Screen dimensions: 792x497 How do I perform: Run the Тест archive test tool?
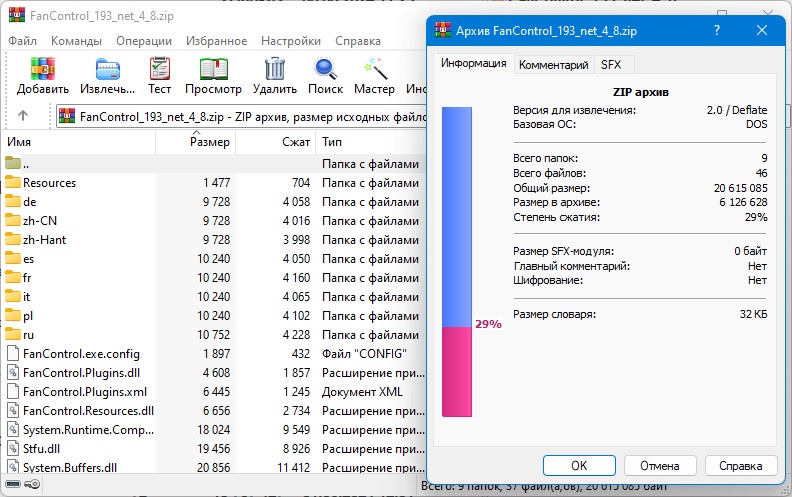click(160, 69)
